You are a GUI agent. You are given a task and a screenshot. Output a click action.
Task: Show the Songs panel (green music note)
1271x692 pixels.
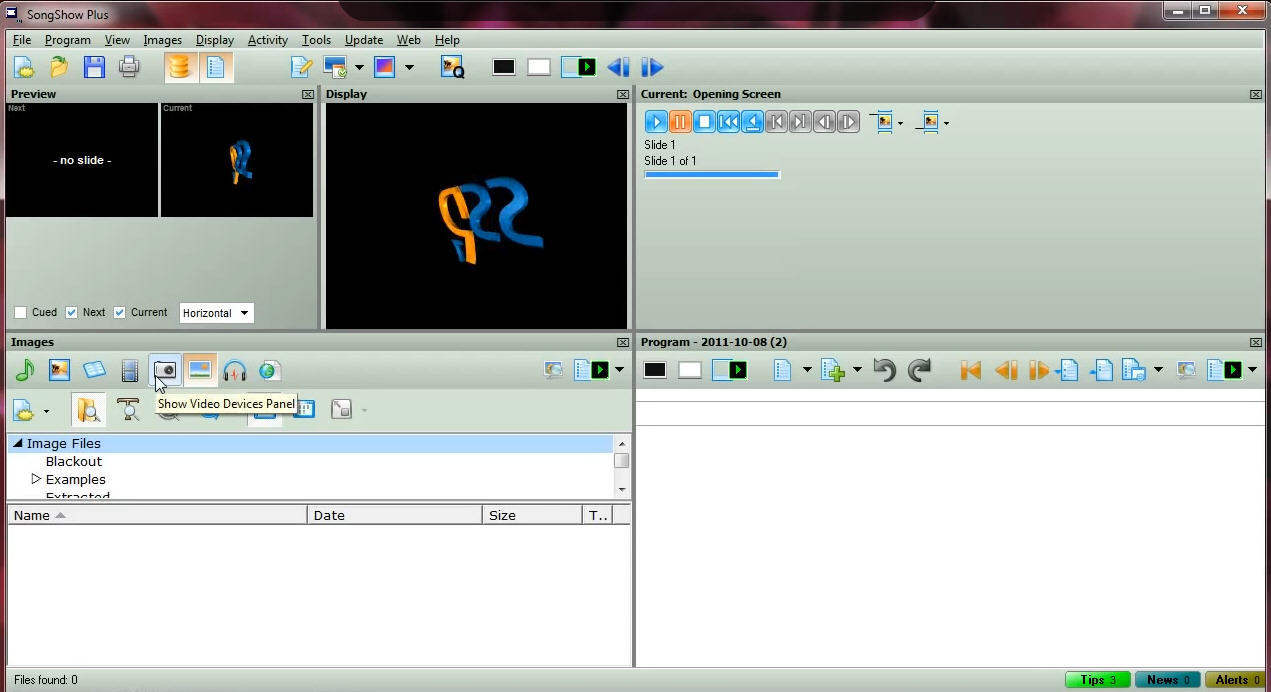(x=24, y=371)
